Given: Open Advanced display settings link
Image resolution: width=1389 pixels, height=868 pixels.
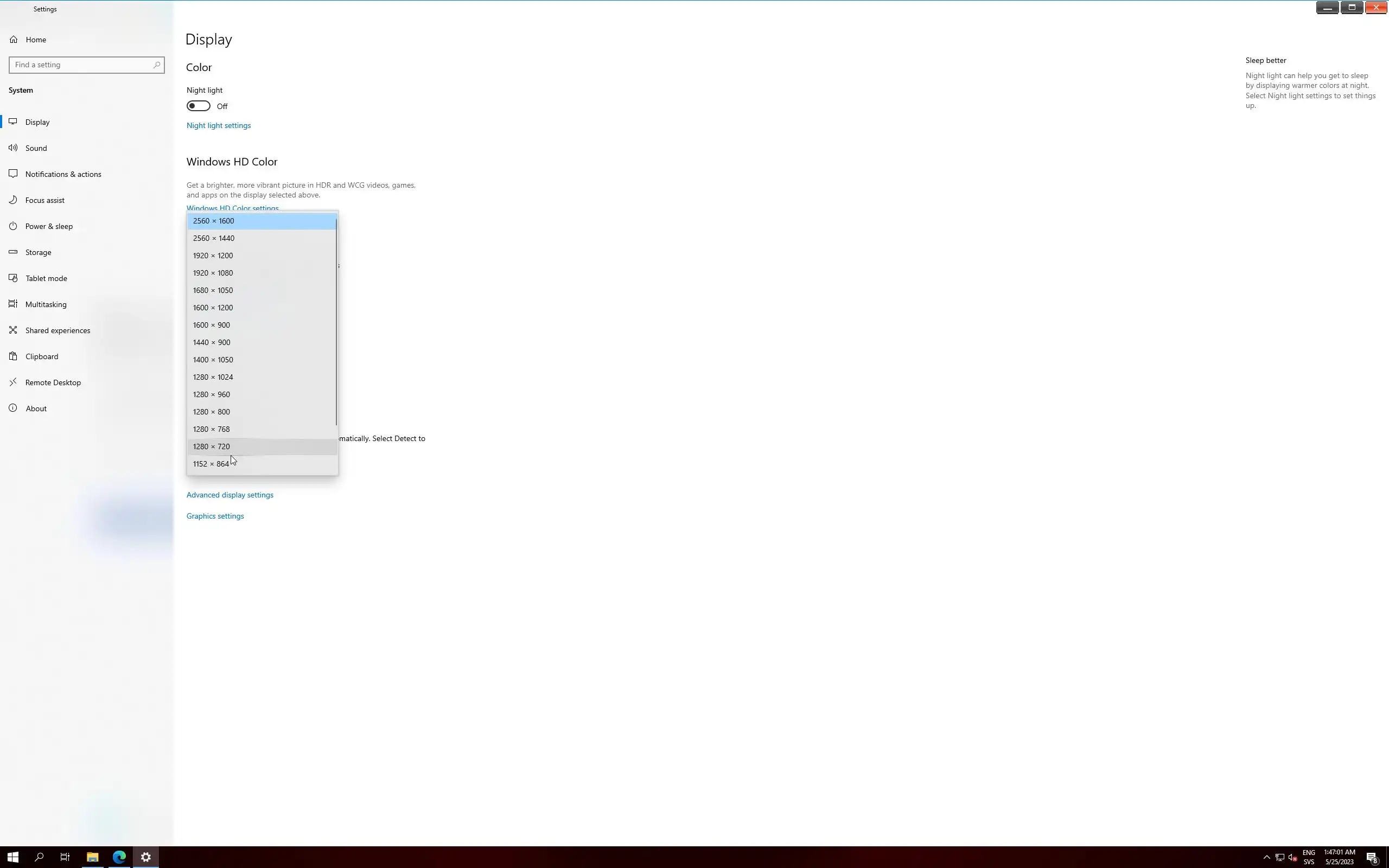Looking at the screenshot, I should (x=230, y=495).
